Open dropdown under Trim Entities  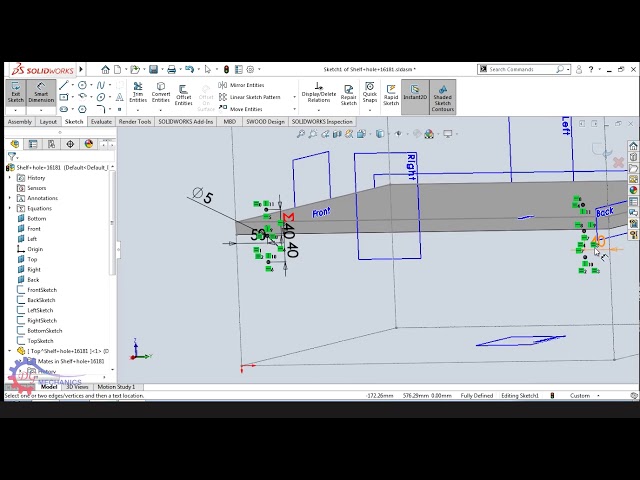pos(138,110)
